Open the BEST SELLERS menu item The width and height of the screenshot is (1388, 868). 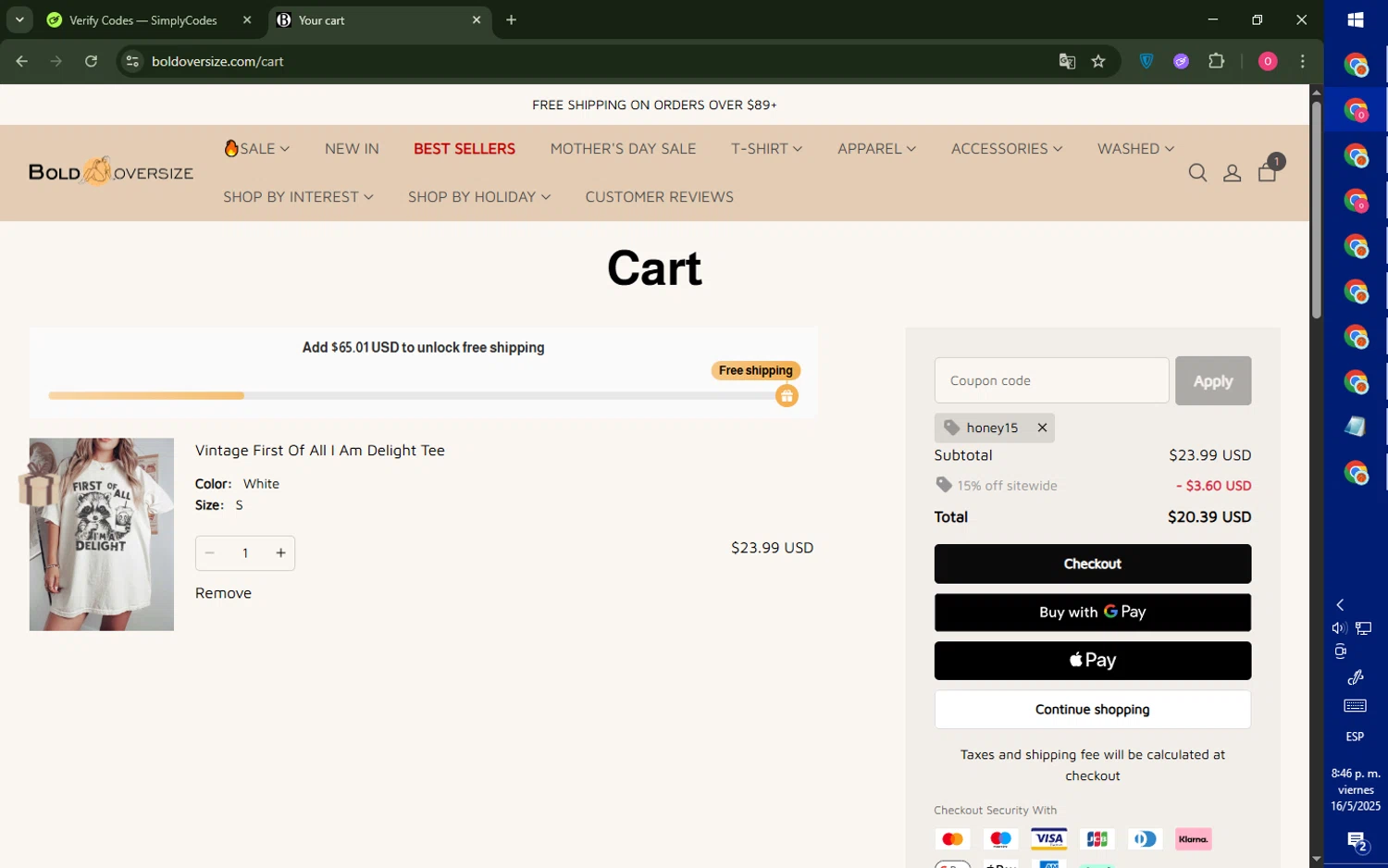tap(465, 148)
